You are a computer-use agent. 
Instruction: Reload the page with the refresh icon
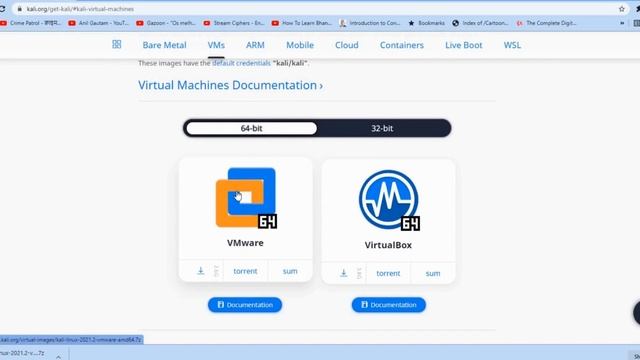pos(2,9)
